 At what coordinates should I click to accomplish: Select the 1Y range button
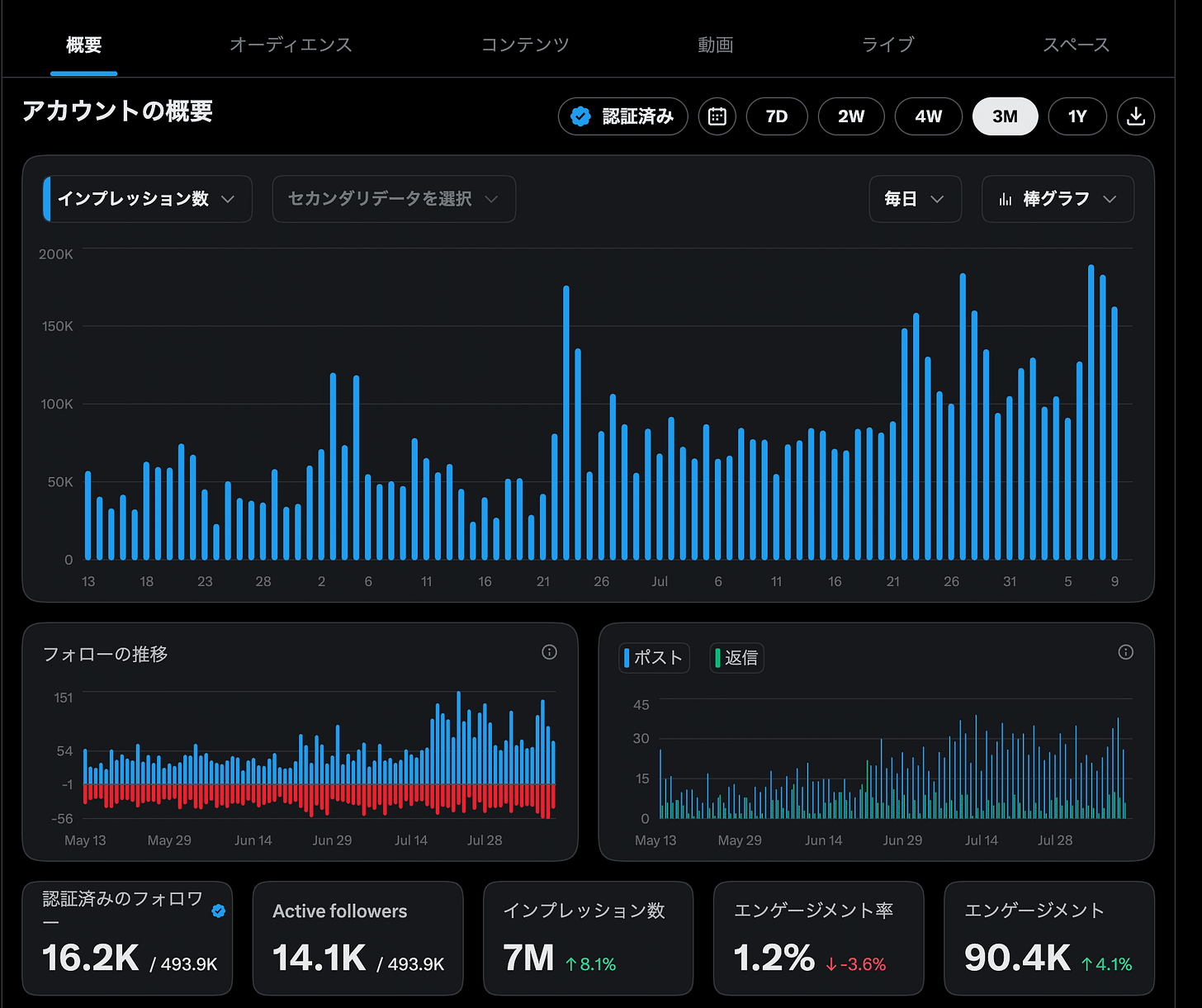pyautogui.click(x=1077, y=116)
